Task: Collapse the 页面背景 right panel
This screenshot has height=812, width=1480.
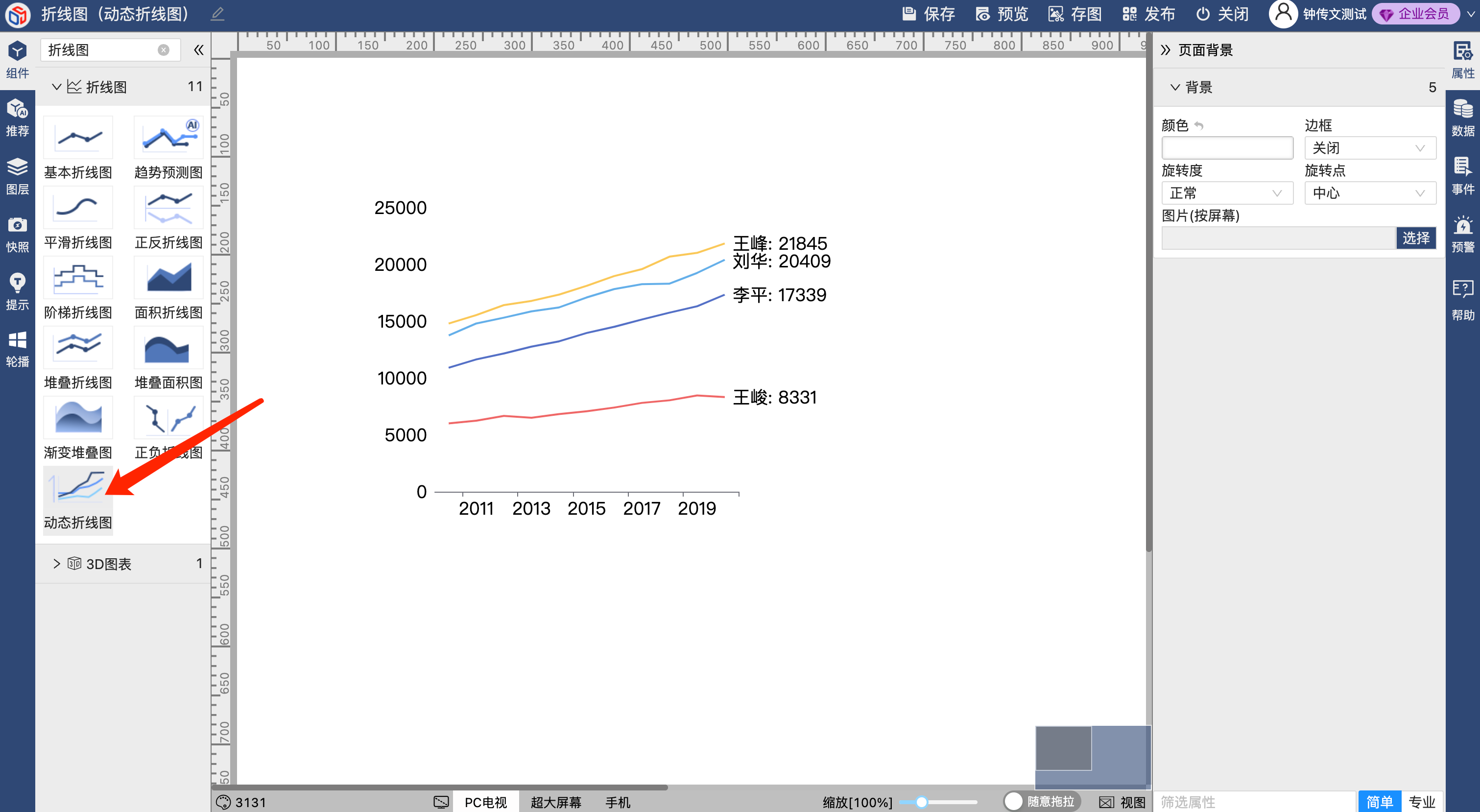Action: point(1165,50)
